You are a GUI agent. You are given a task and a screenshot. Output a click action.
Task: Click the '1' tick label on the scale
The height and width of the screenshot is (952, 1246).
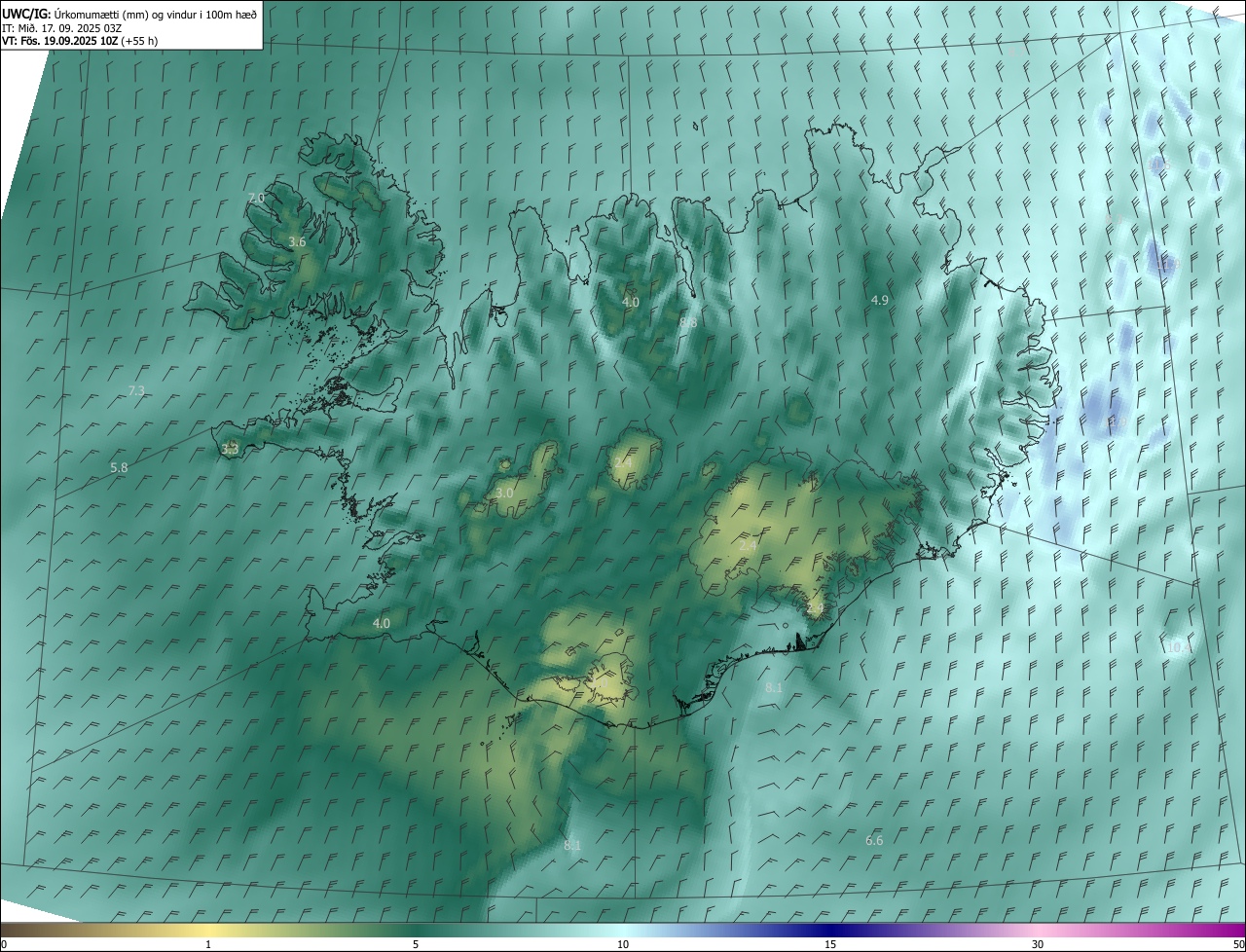coord(208,944)
